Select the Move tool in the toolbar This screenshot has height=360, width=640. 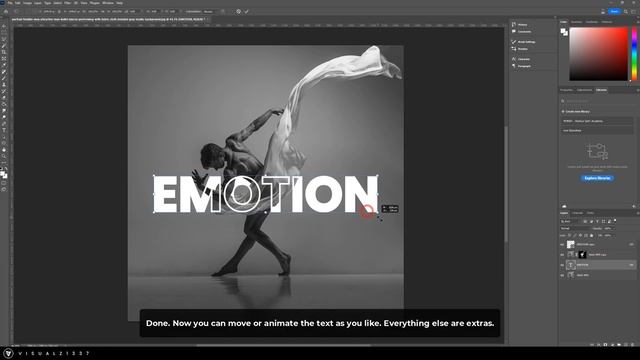point(4,26)
